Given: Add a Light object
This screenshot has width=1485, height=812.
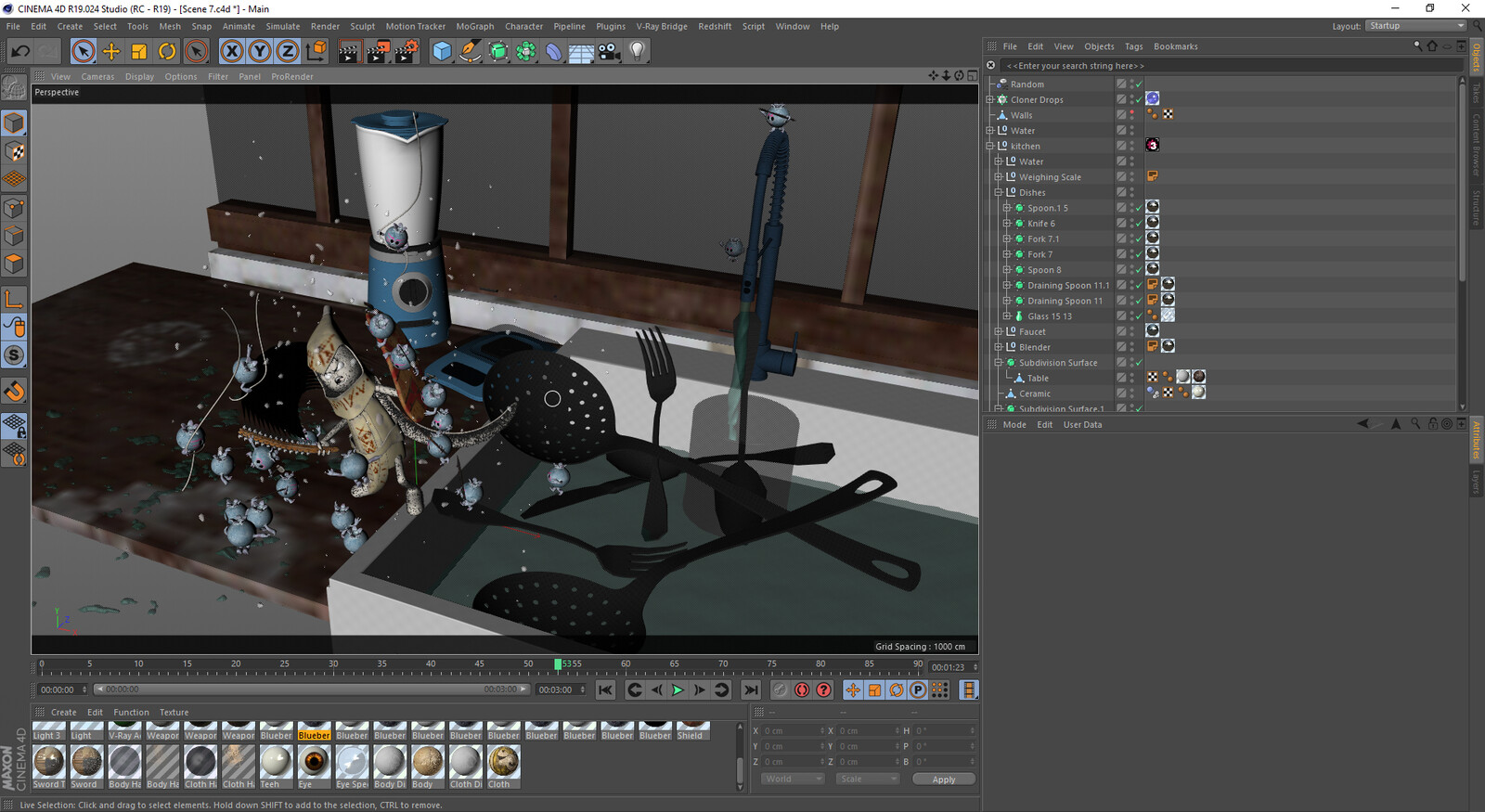Looking at the screenshot, I should (x=638, y=51).
